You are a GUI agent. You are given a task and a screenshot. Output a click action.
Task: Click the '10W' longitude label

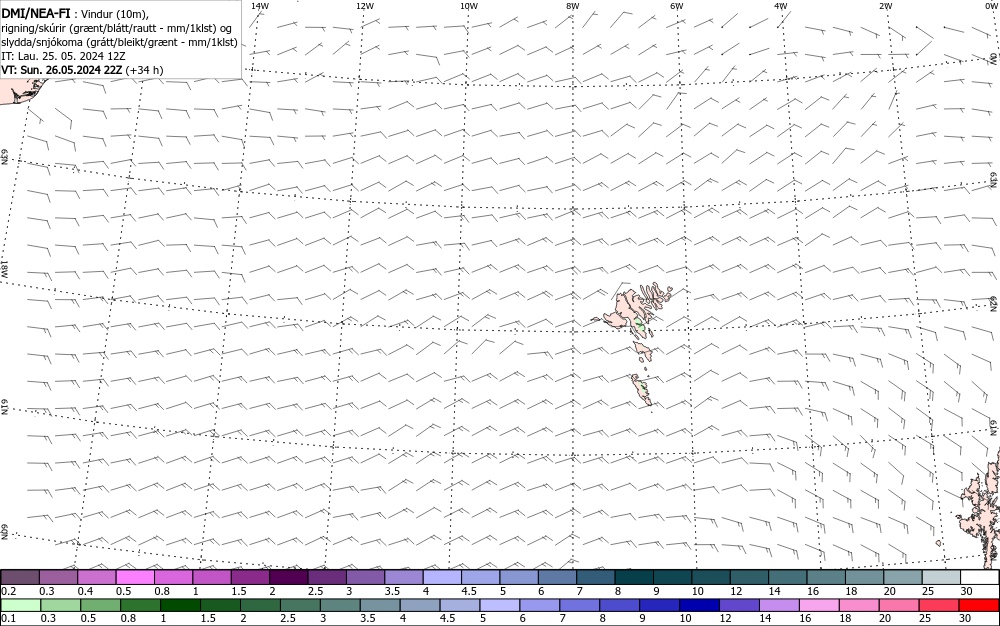[469, 6]
